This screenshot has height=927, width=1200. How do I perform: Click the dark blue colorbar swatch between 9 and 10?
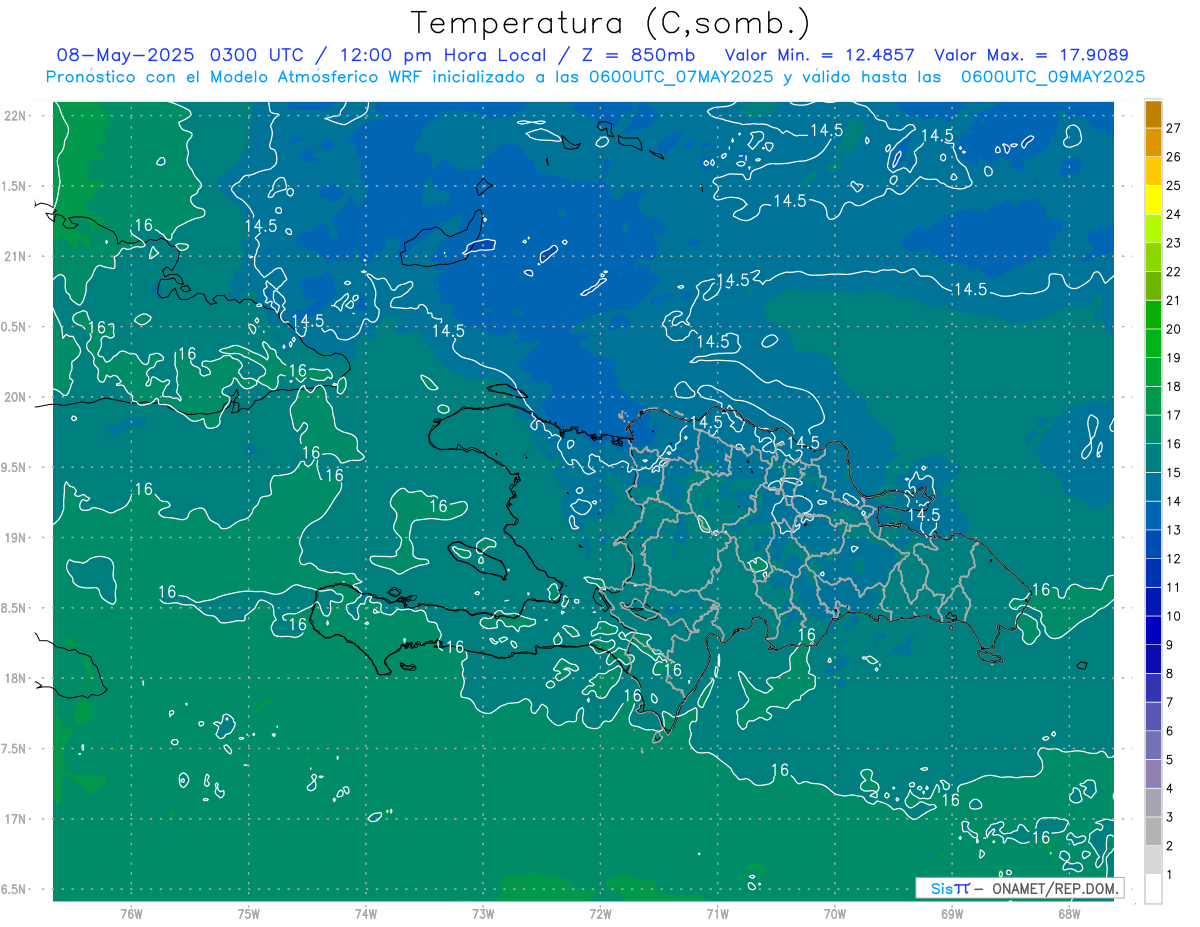coord(1153,630)
